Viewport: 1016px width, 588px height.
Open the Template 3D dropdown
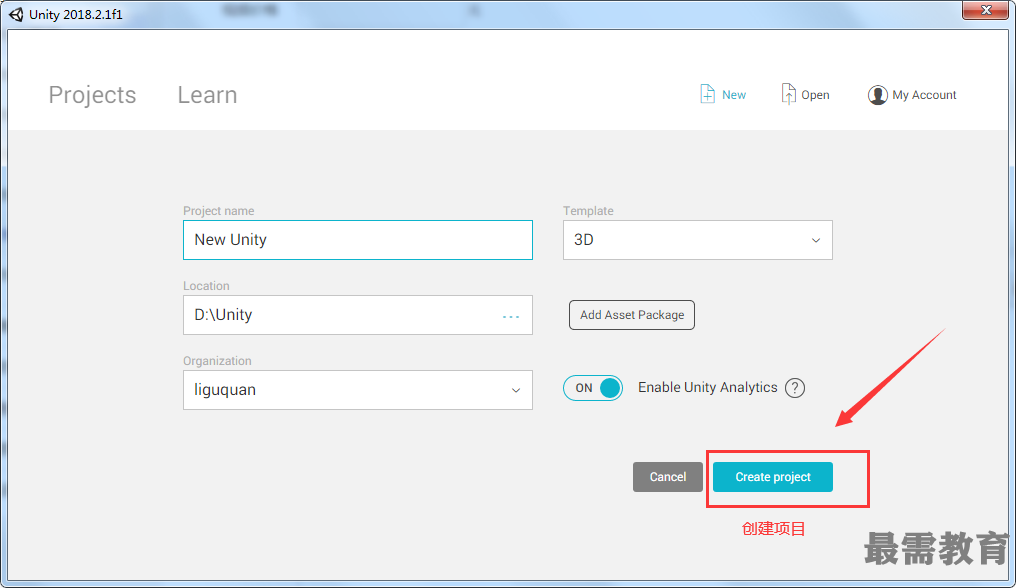point(697,240)
